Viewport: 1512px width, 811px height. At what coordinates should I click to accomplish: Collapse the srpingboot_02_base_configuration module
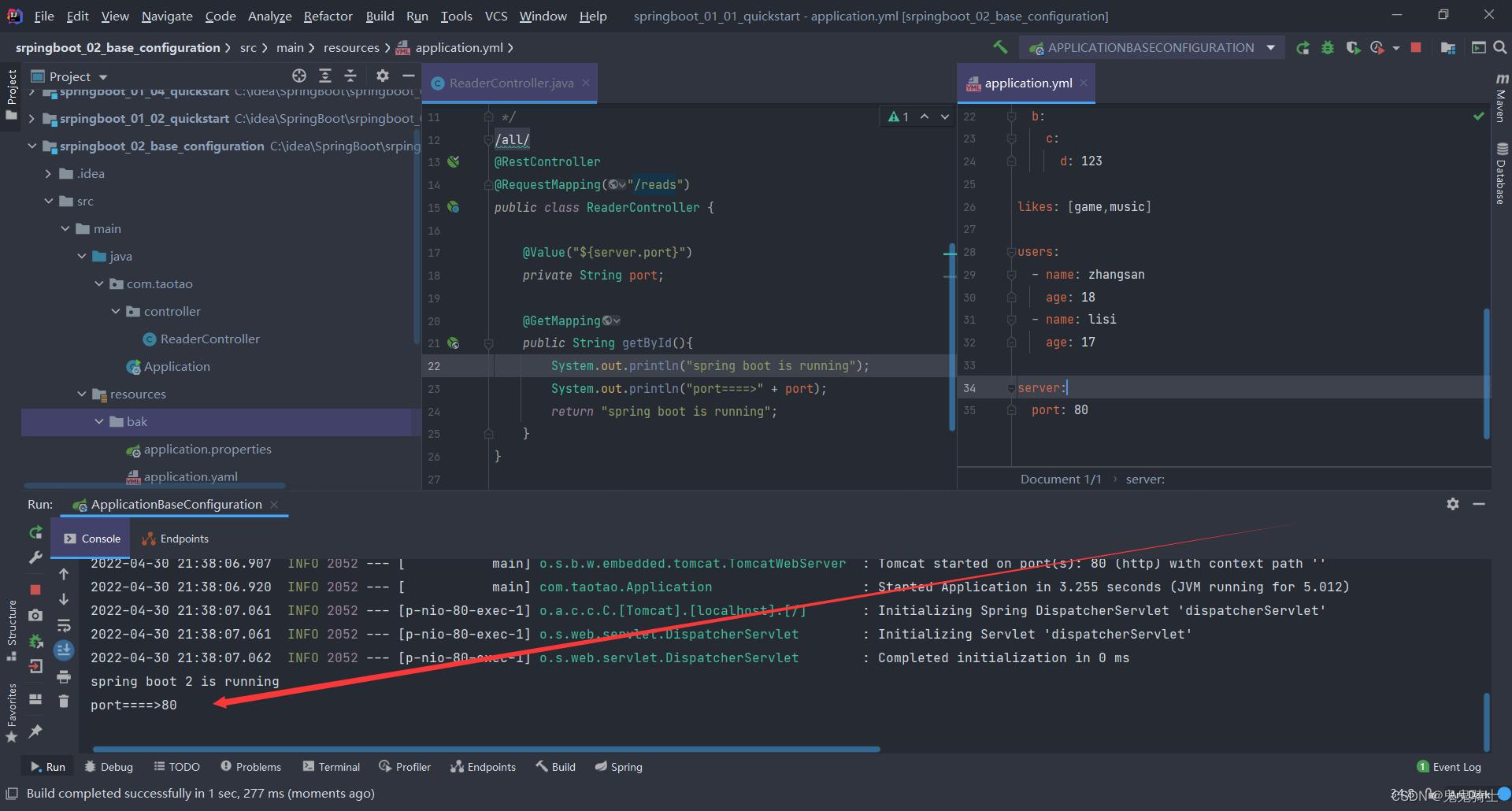pos(31,146)
